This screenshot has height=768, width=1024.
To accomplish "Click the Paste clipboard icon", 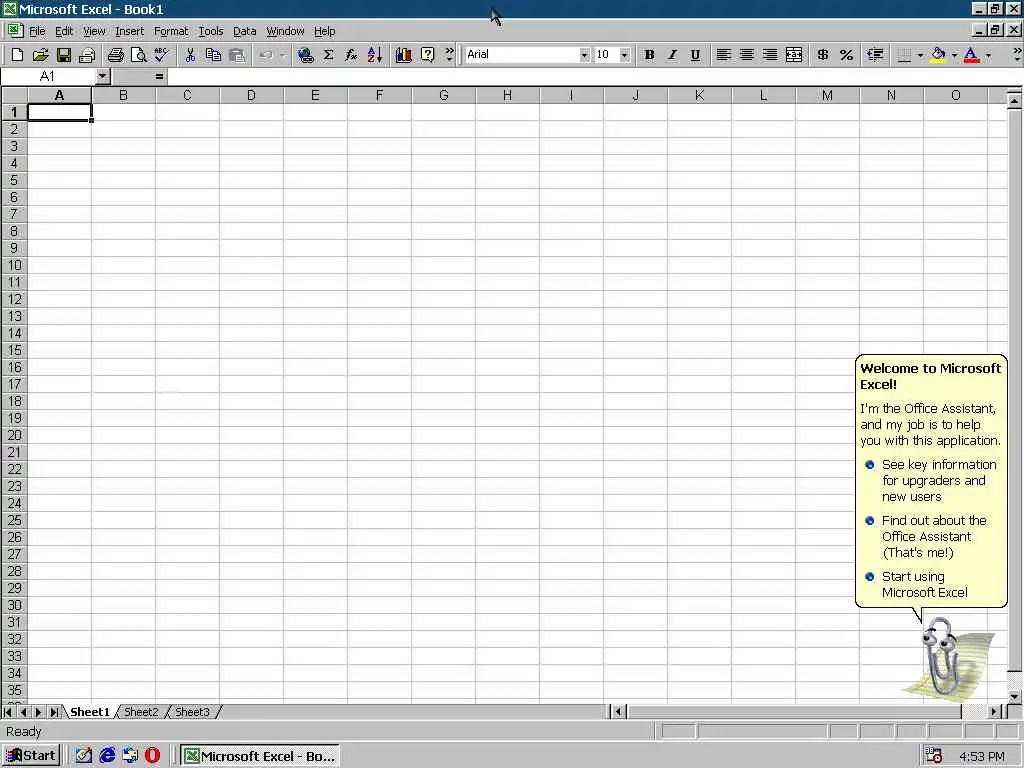I will coord(237,56).
